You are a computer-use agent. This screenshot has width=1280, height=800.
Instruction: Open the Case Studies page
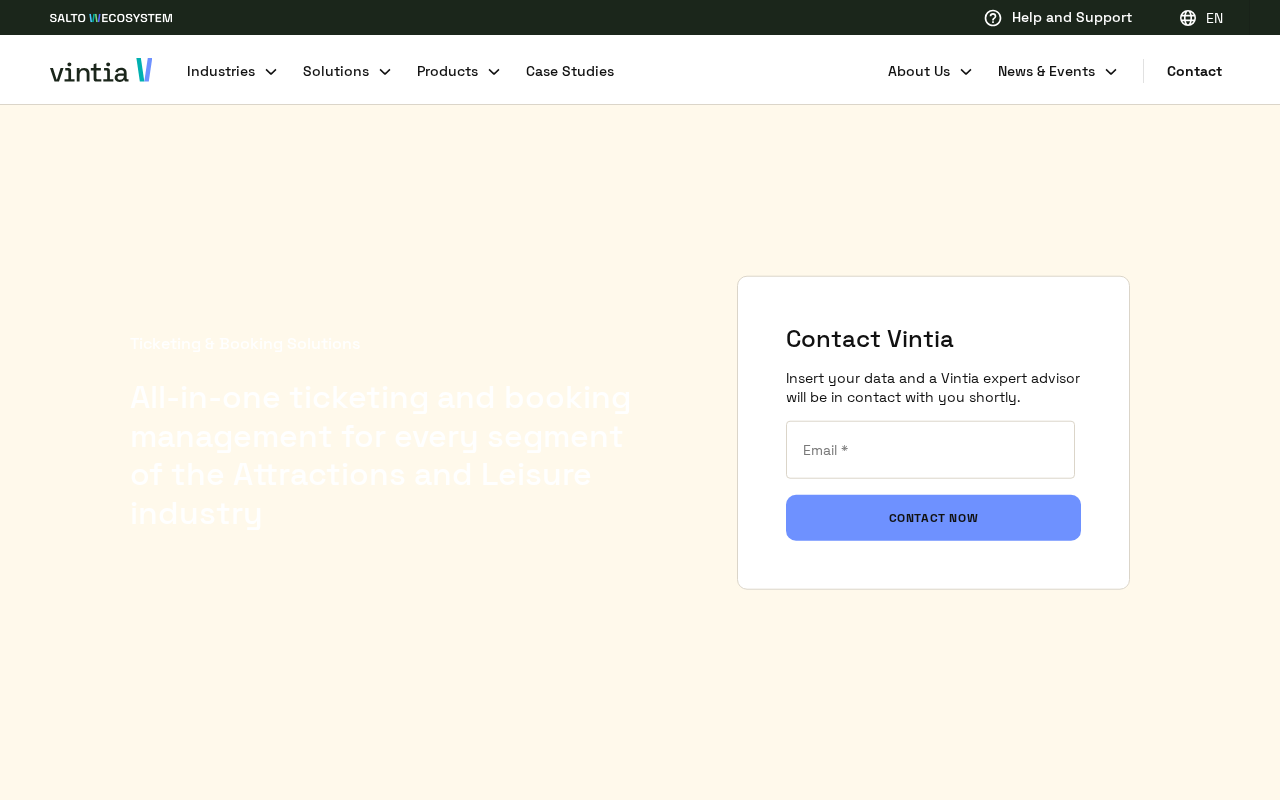(x=570, y=72)
